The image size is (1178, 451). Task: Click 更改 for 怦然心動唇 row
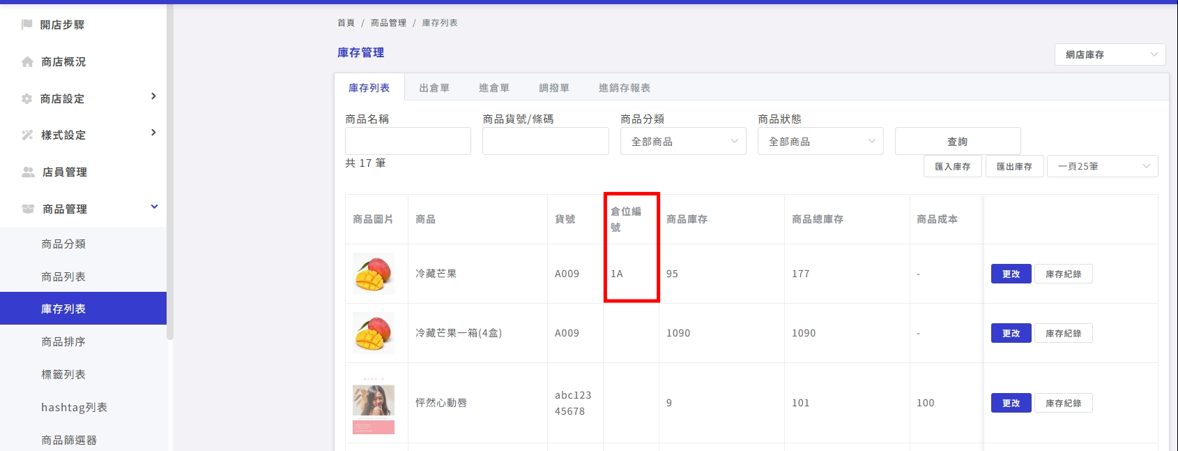1010,403
